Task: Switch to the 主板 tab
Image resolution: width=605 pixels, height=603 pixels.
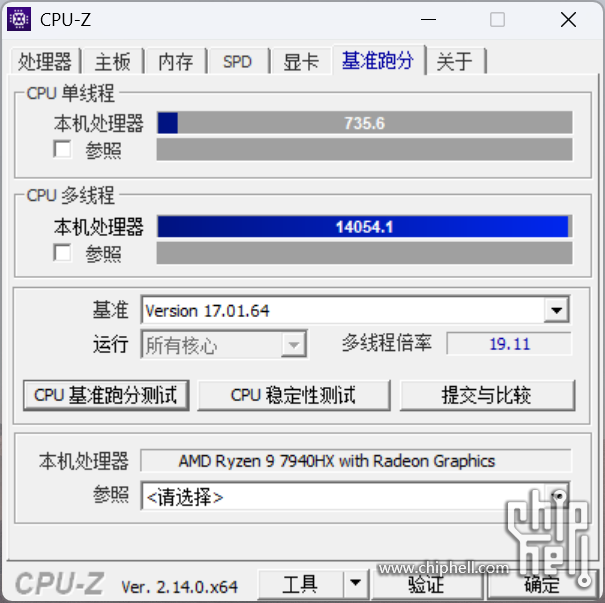Action: coord(113,61)
